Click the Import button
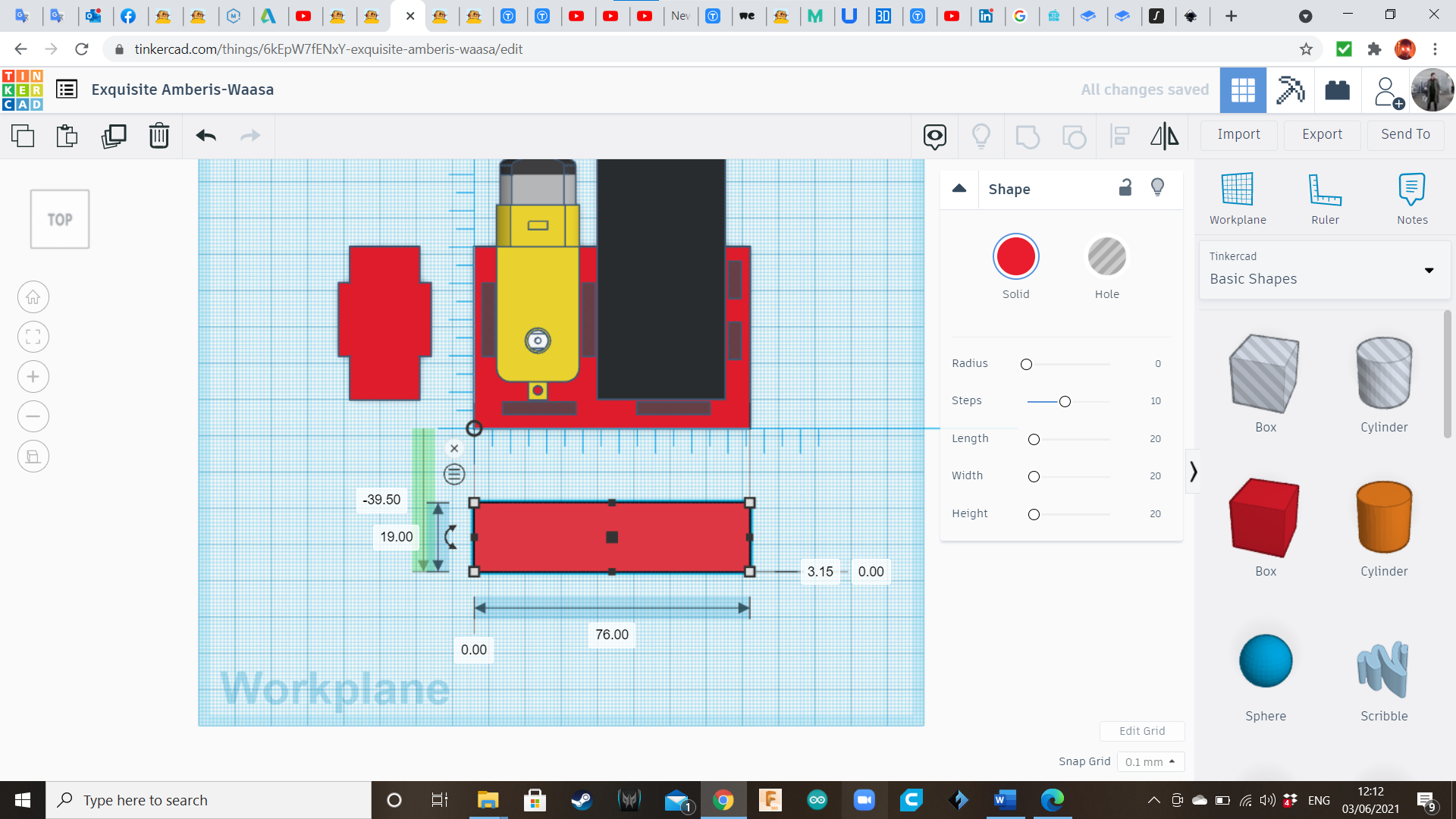Viewport: 1456px width, 819px height. (x=1238, y=133)
